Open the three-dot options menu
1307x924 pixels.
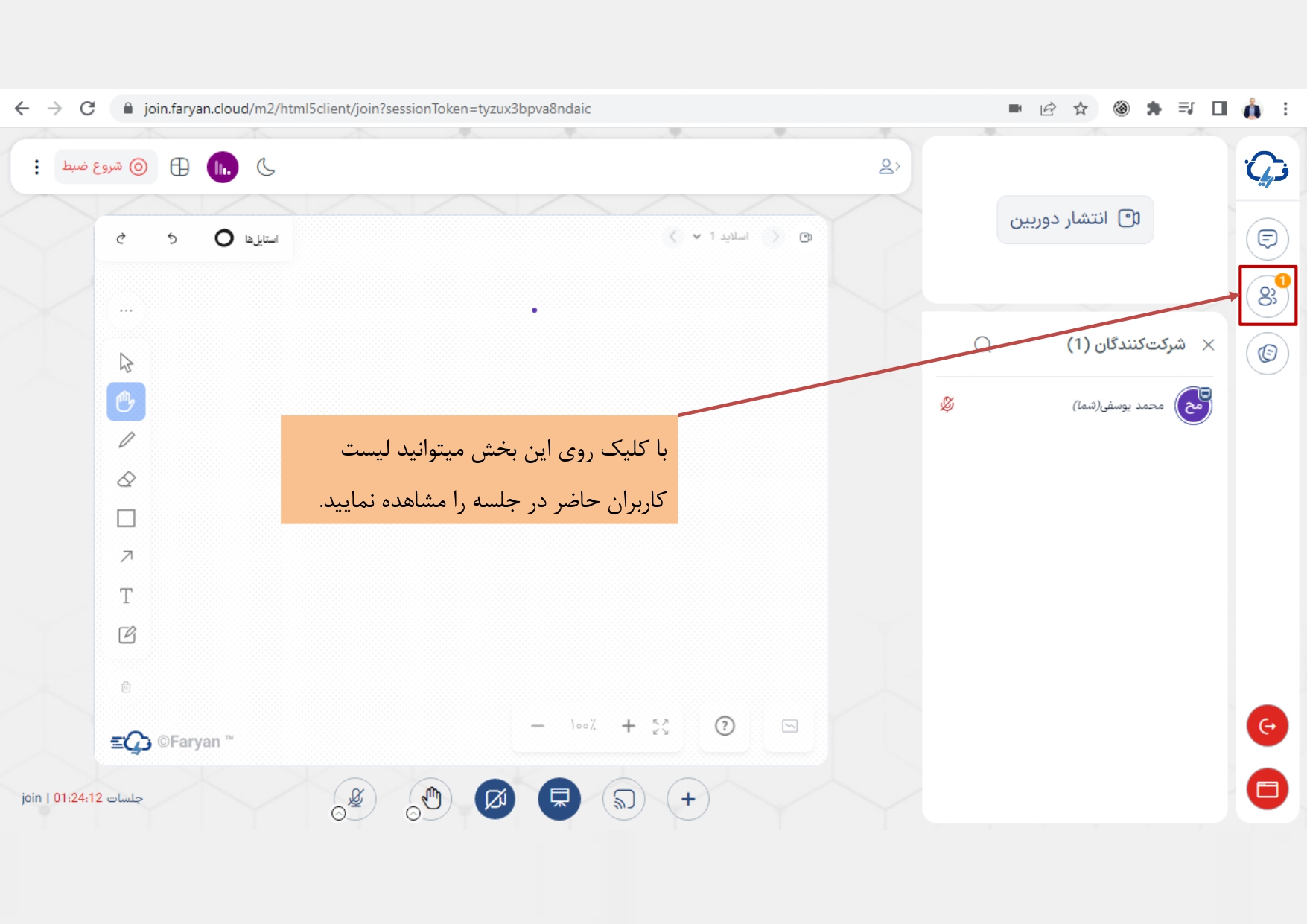[x=36, y=167]
